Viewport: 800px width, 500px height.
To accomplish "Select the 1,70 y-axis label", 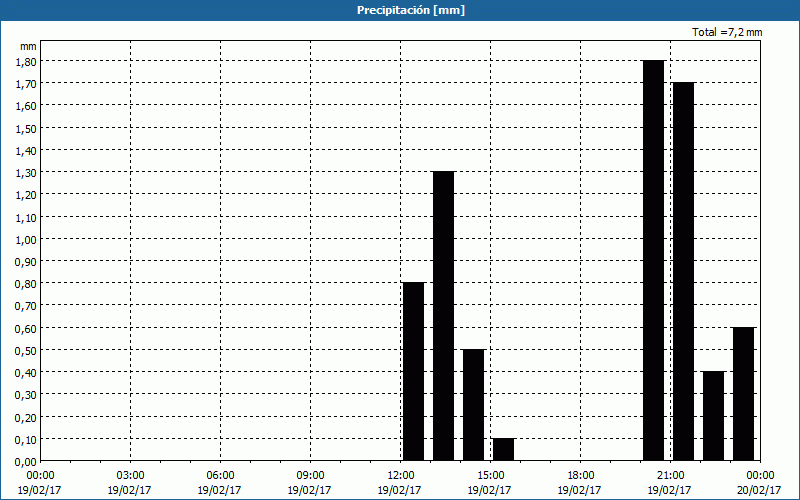I will [x=26, y=84].
